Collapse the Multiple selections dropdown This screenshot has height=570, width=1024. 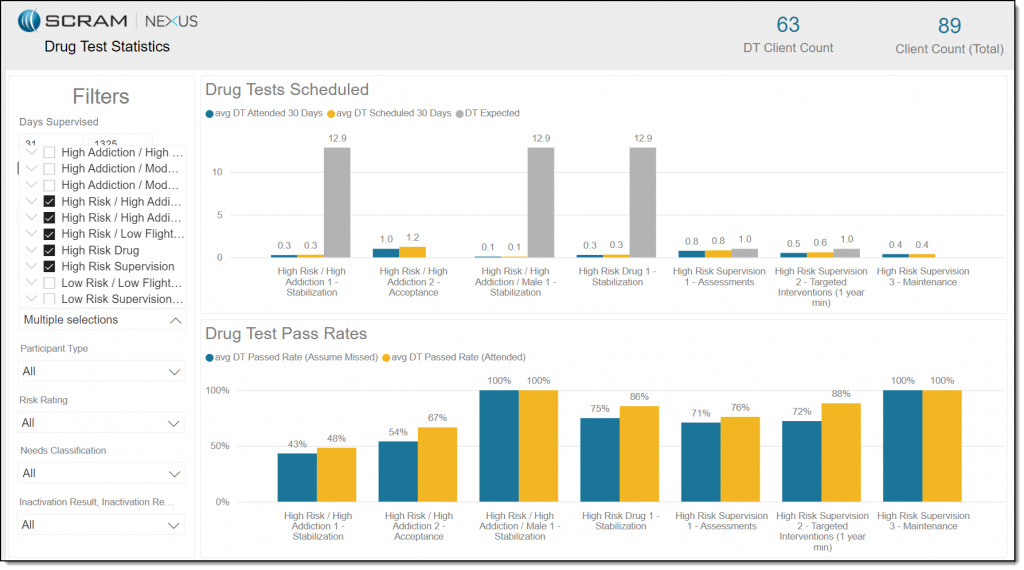[x=175, y=320]
